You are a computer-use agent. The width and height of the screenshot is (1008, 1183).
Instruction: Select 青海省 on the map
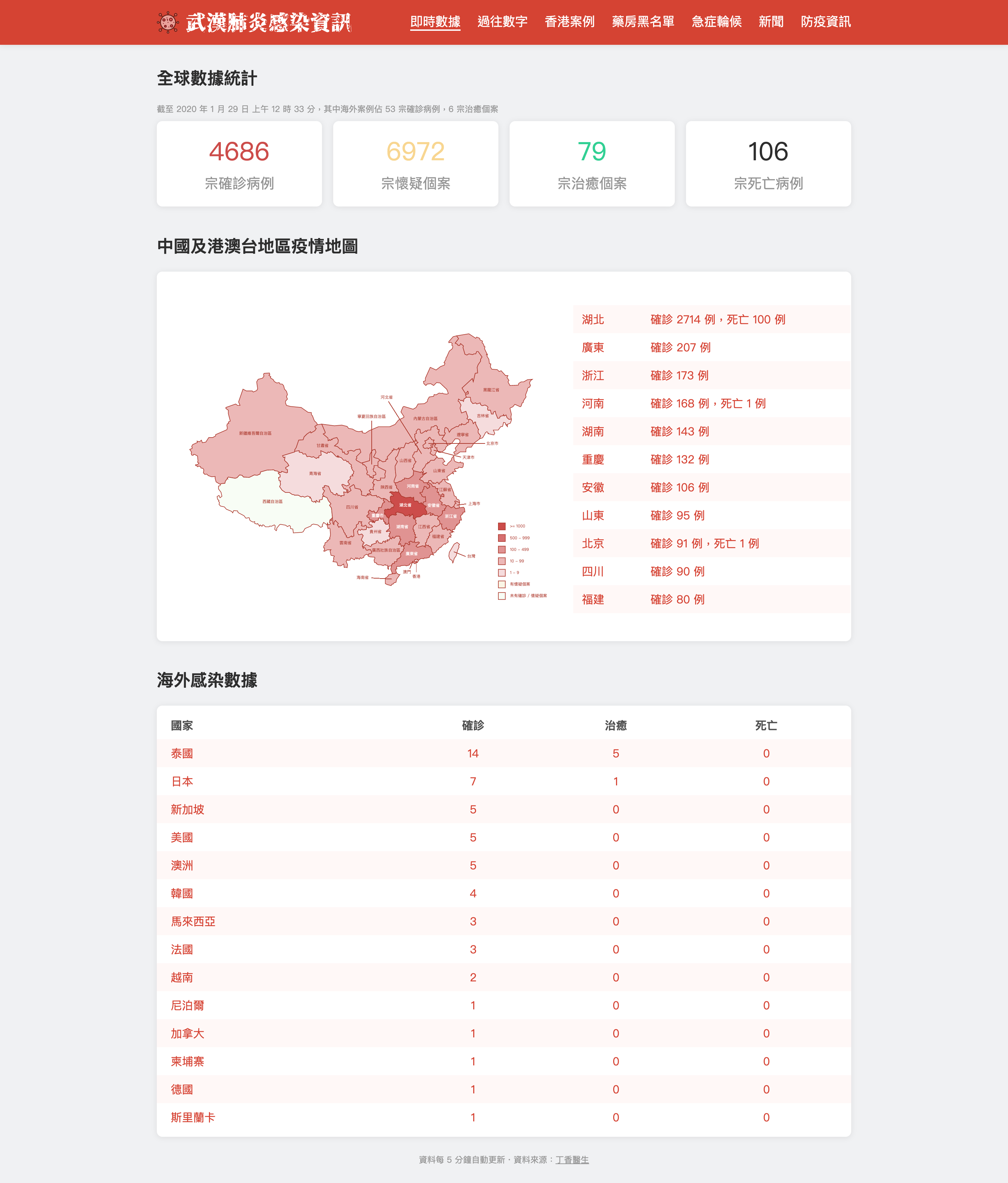315,474
